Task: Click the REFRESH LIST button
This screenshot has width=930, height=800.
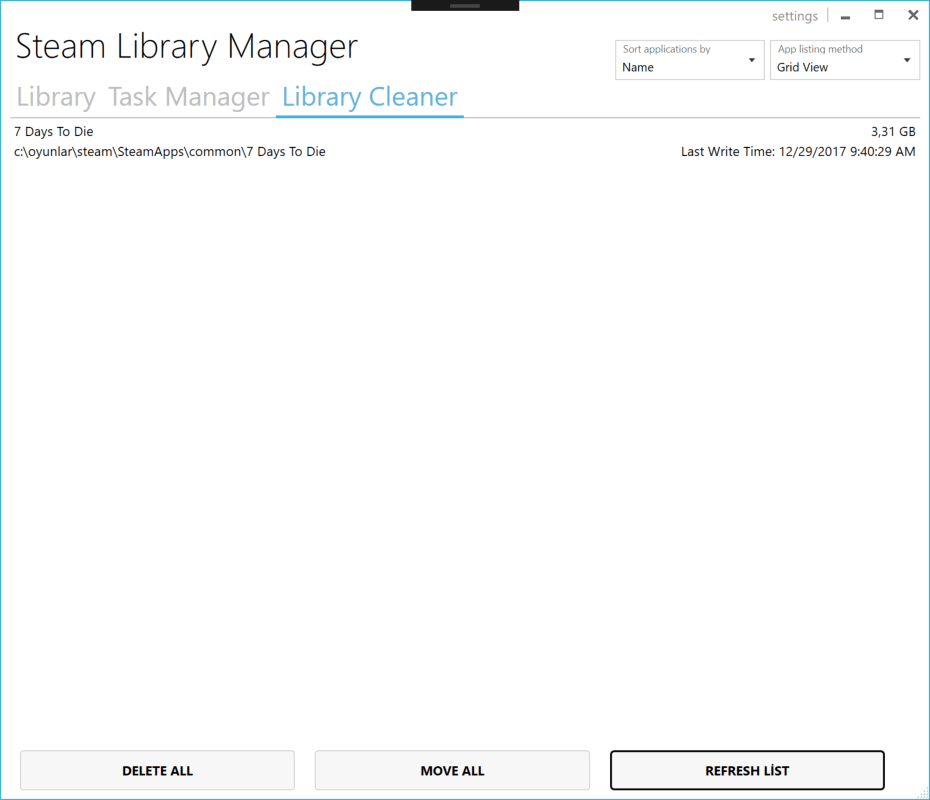Action: click(747, 770)
